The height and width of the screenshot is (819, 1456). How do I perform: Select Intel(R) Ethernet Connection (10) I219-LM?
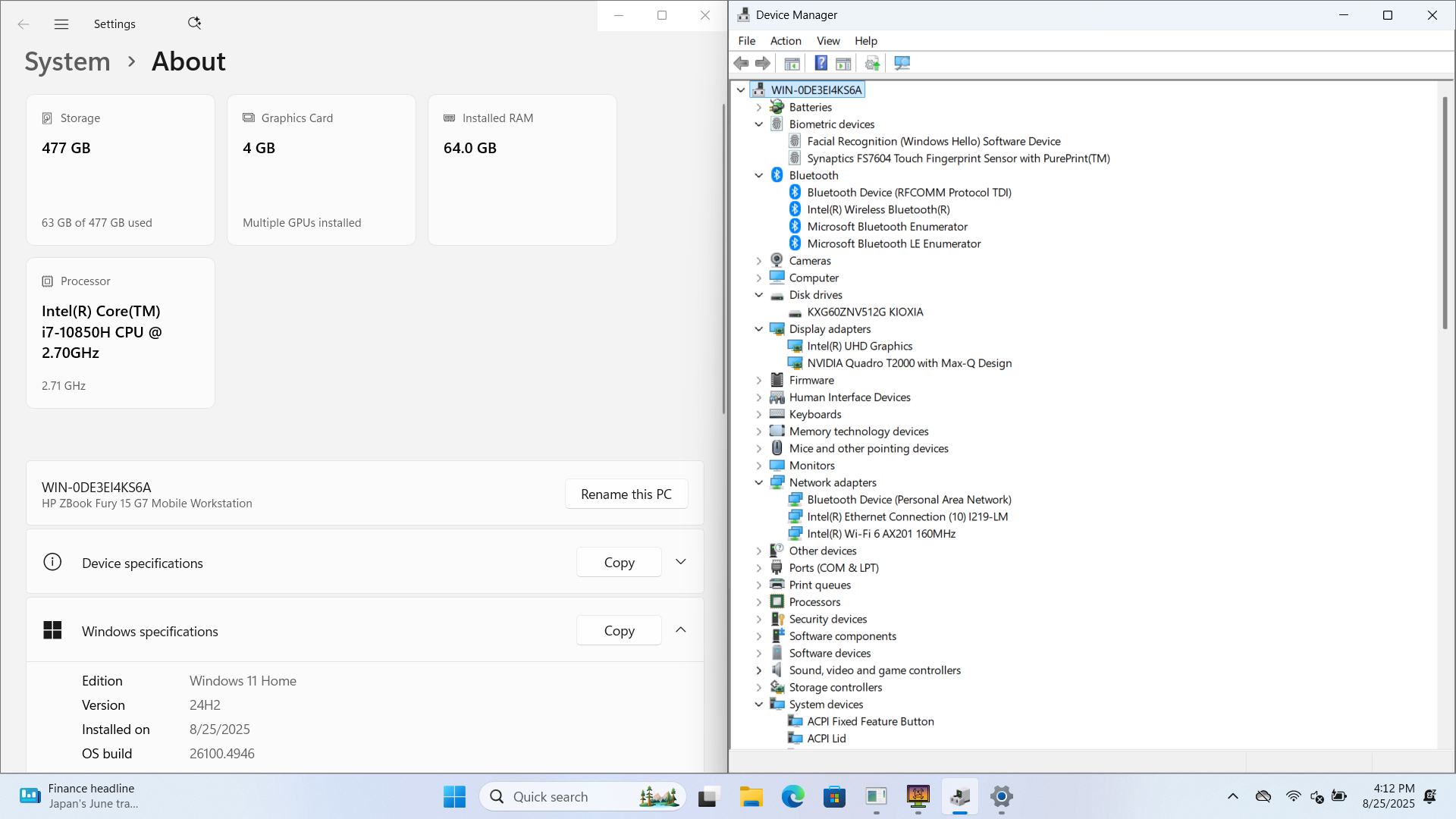pos(907,517)
